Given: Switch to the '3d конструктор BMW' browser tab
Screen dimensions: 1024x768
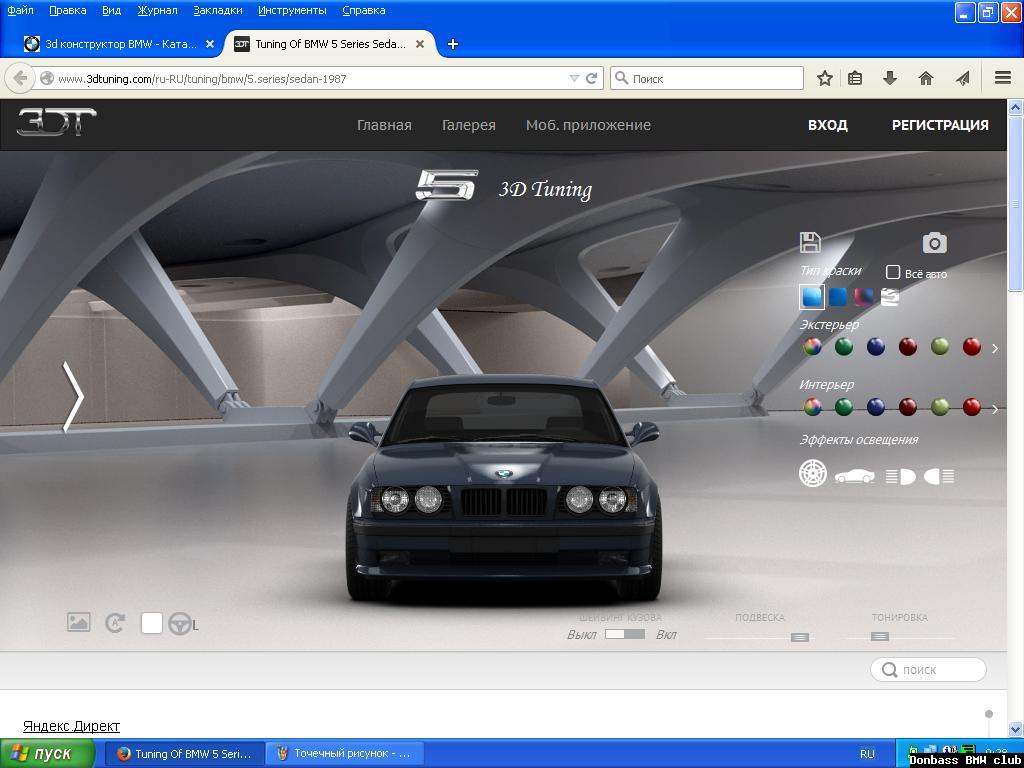Looking at the screenshot, I should point(115,44).
